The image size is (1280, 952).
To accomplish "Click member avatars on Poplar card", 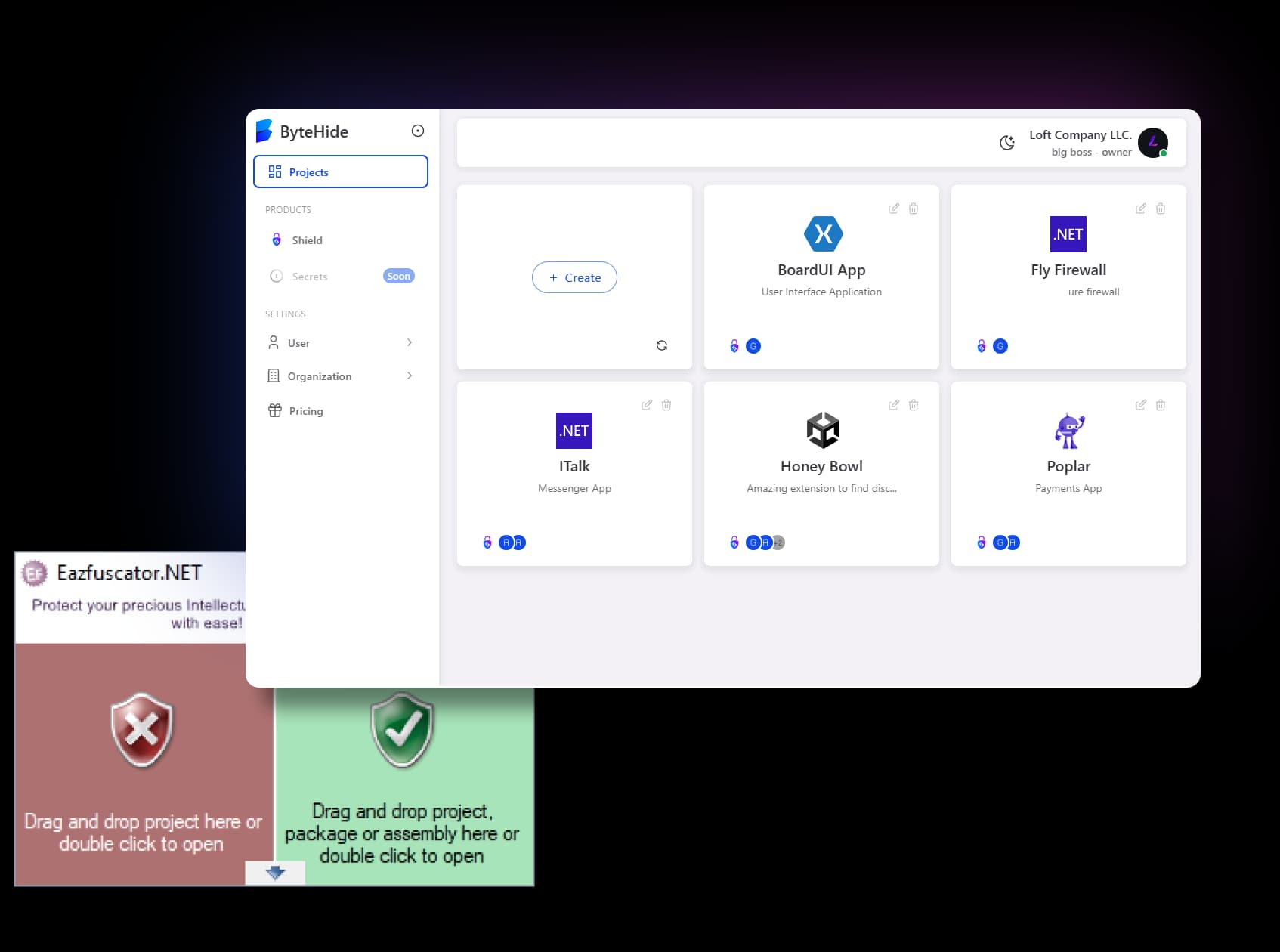I will (1006, 542).
